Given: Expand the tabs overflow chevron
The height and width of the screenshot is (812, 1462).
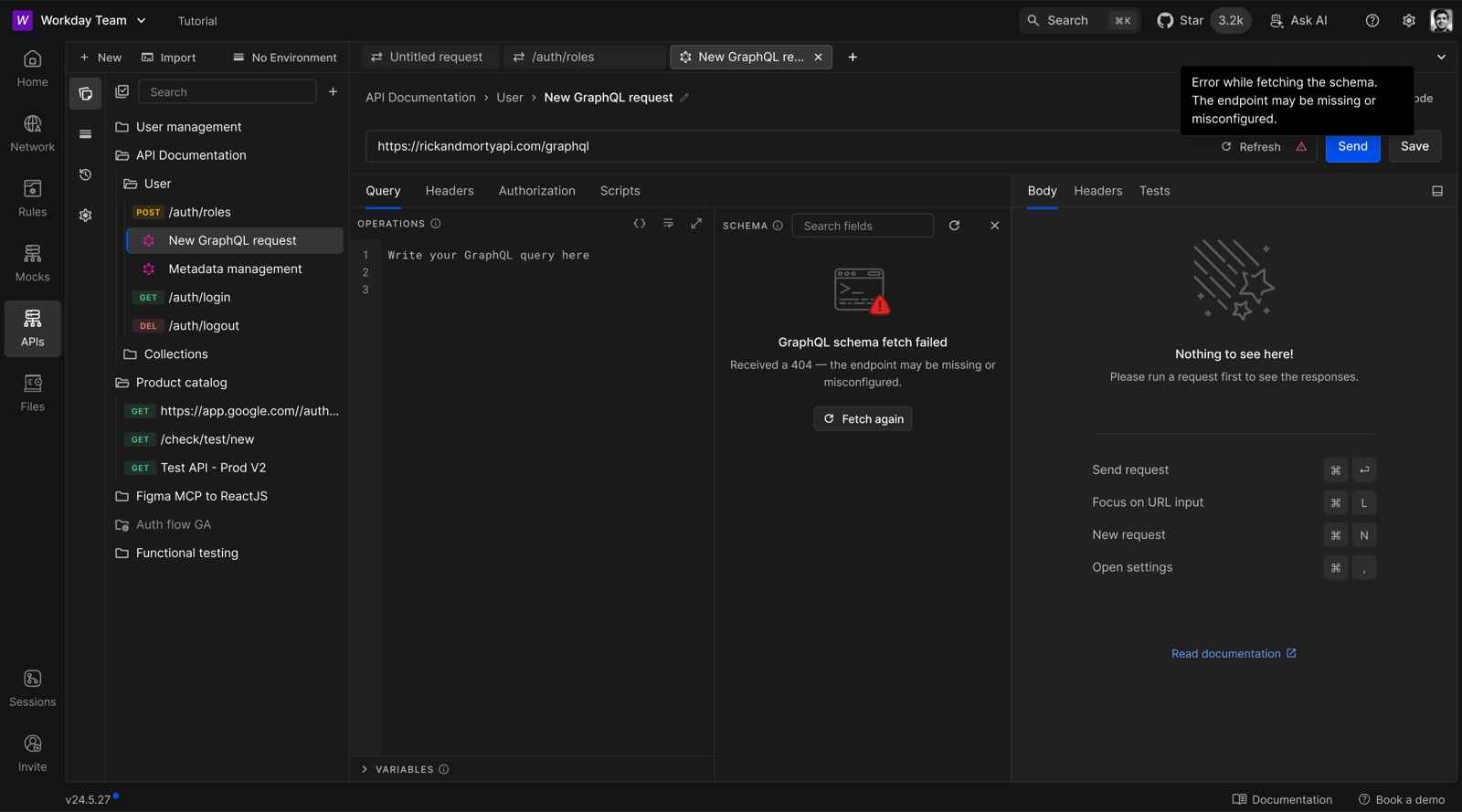Looking at the screenshot, I should 1441,57.
